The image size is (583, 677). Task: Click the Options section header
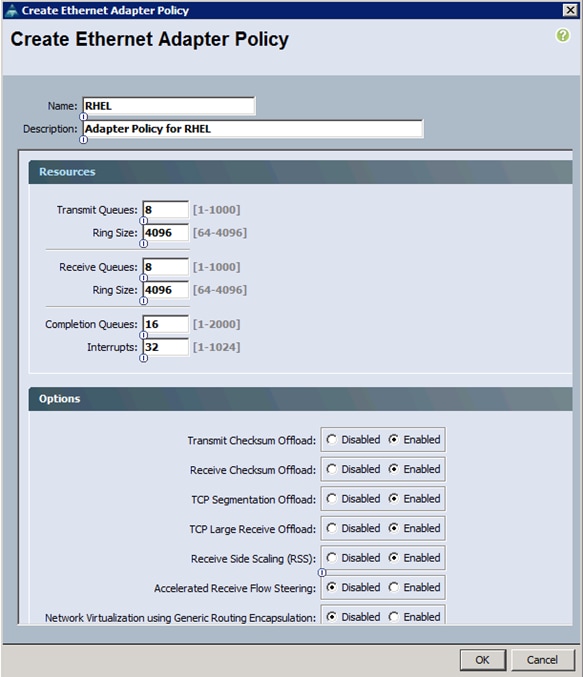(301, 399)
